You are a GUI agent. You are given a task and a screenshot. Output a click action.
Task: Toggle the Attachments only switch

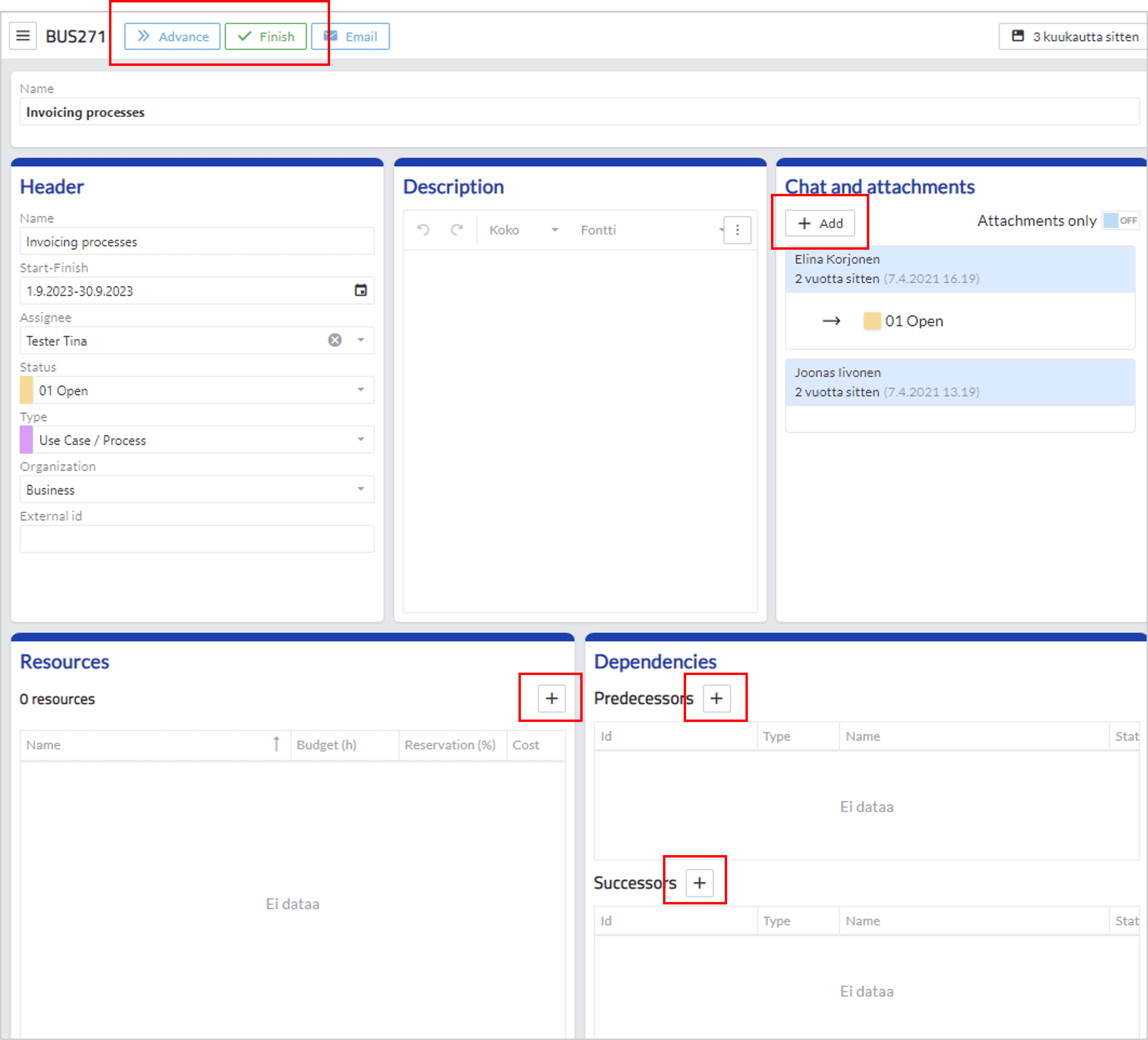click(1120, 220)
